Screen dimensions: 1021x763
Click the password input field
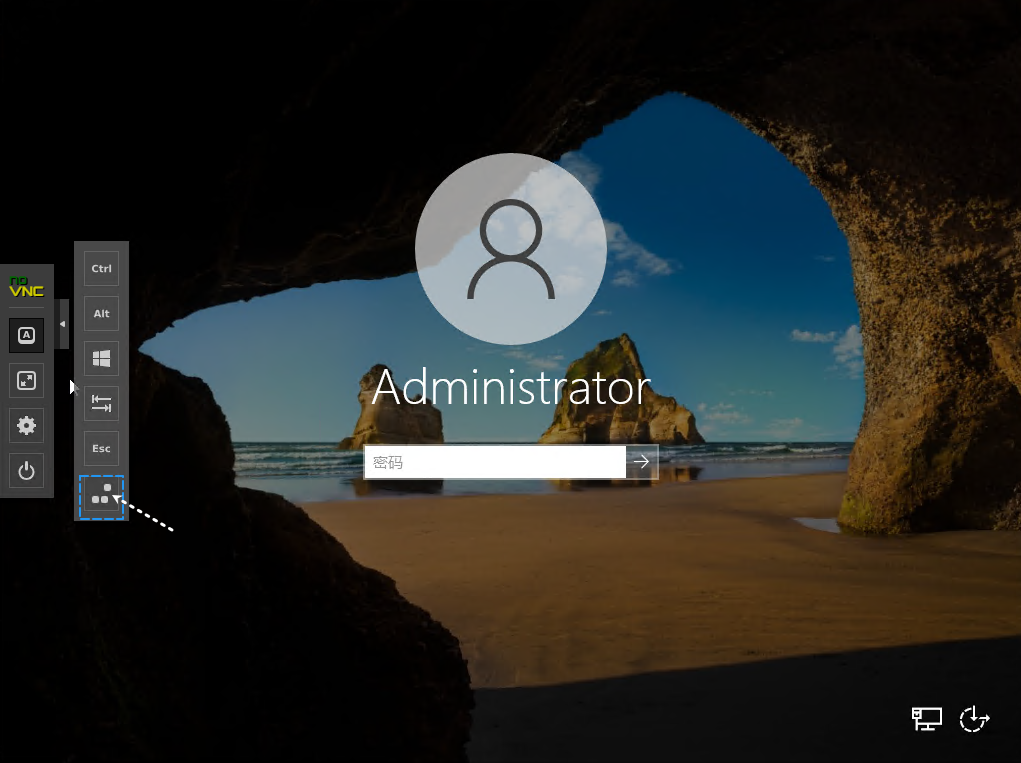click(x=495, y=462)
